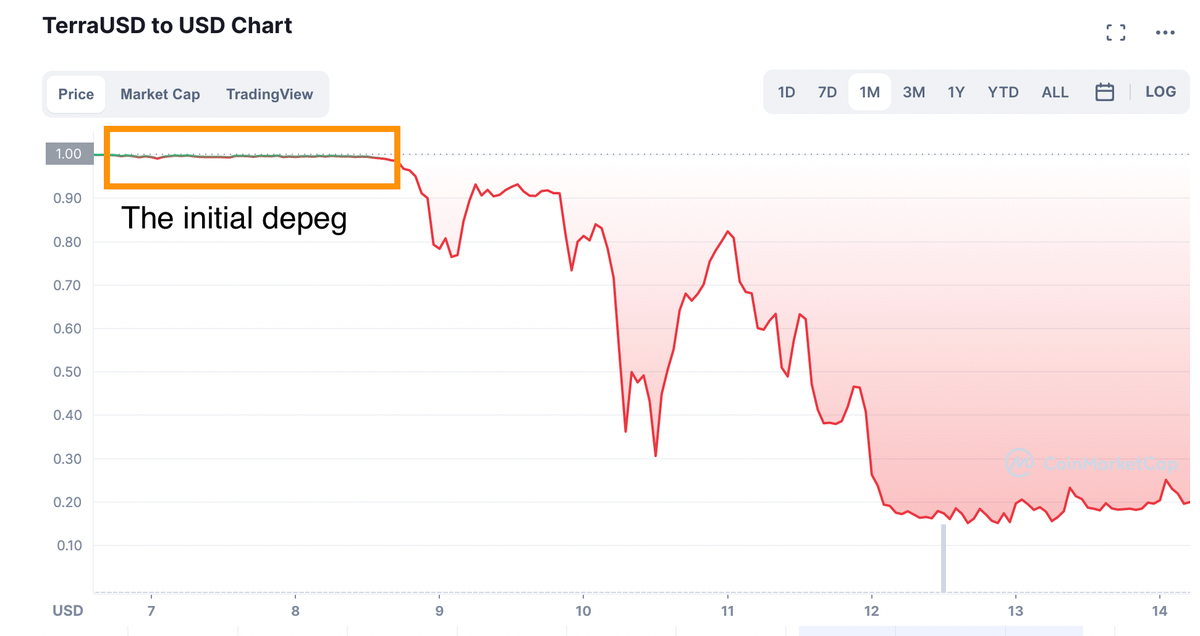Enter fullscreen chart view
1200x636 pixels.
tap(1116, 32)
